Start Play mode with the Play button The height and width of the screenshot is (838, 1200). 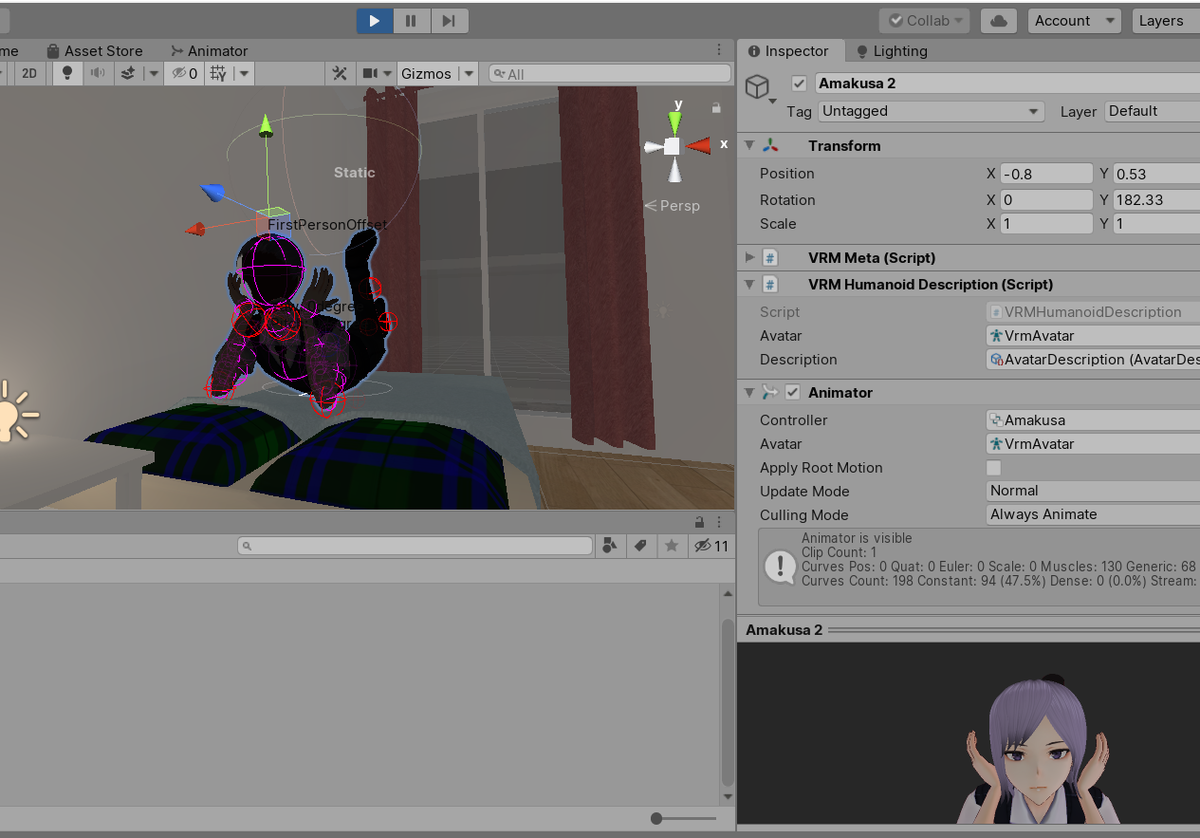tap(373, 20)
